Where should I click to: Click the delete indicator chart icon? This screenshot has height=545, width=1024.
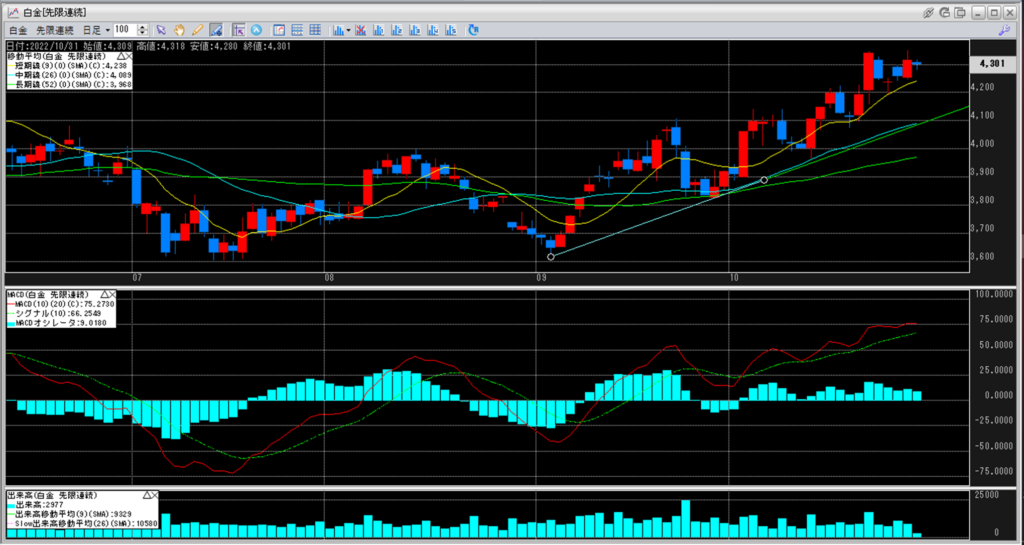tap(361, 31)
